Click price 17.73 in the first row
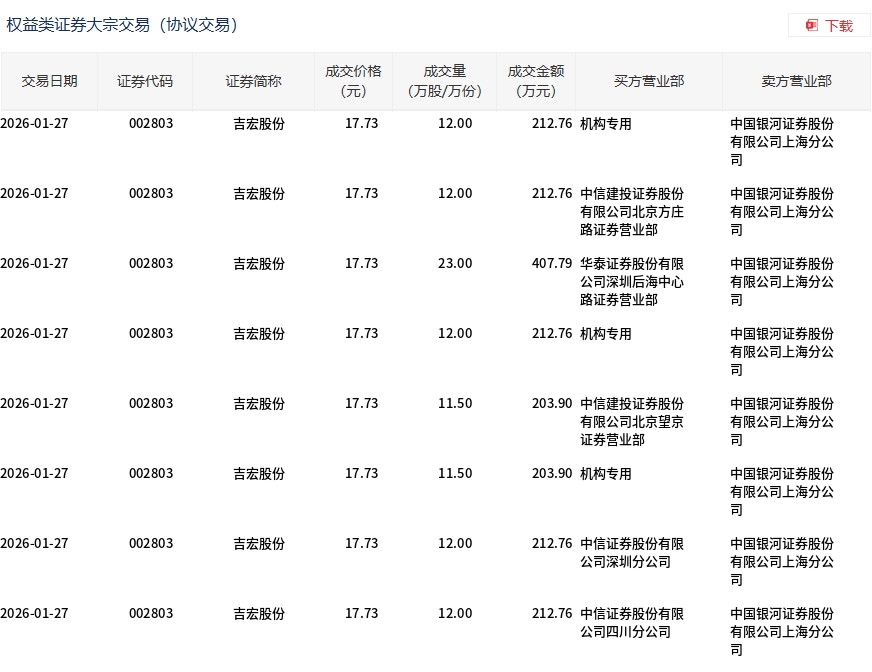872x672 pixels. (x=361, y=123)
